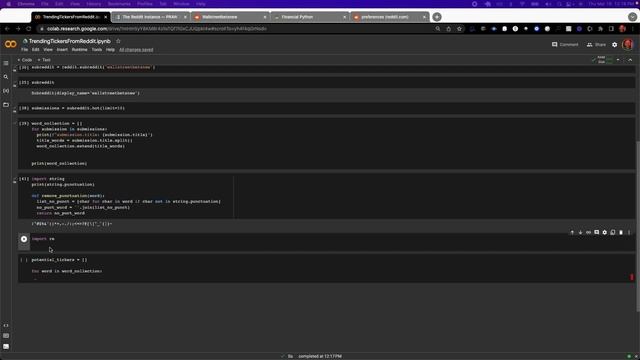This screenshot has width=640, height=360.
Task: Star the TrendingTickersFromReddit notebook
Action: pos(118,41)
